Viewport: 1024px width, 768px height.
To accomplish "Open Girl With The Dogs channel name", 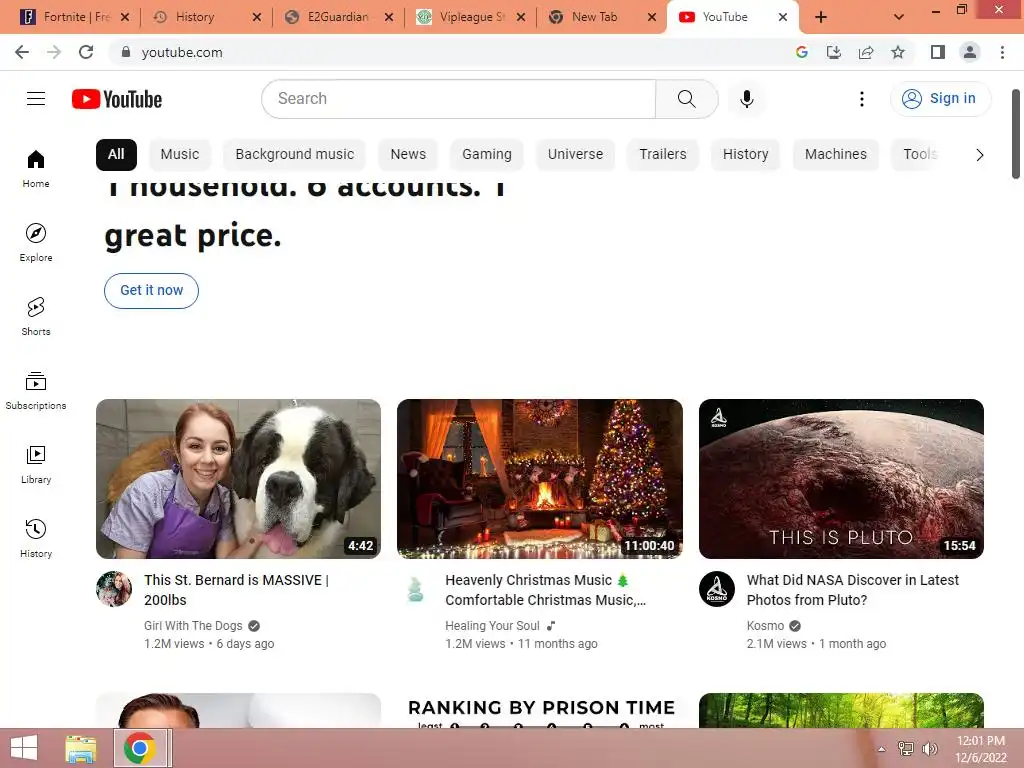I will point(193,626).
